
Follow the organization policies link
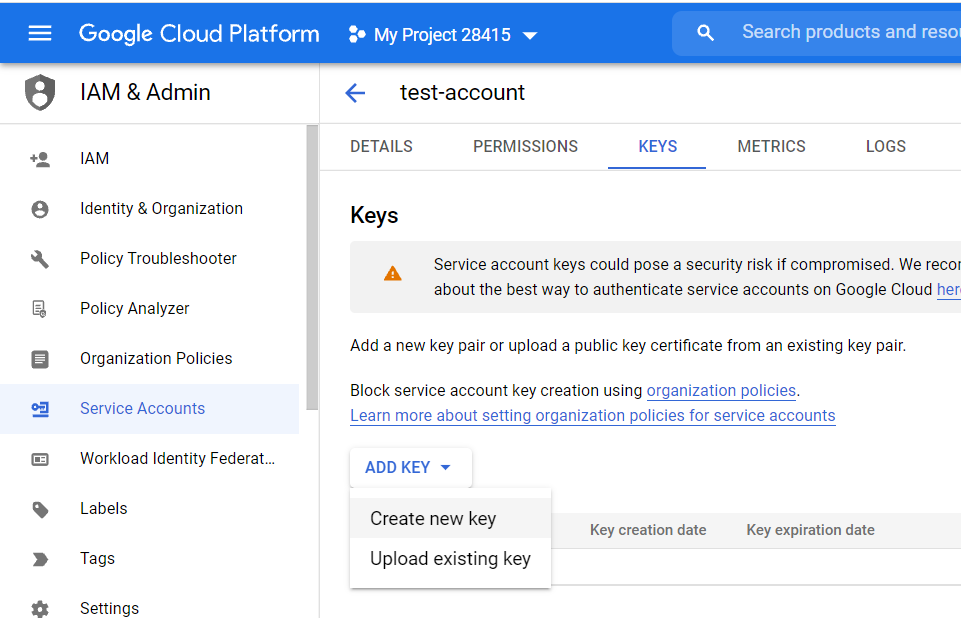721,391
